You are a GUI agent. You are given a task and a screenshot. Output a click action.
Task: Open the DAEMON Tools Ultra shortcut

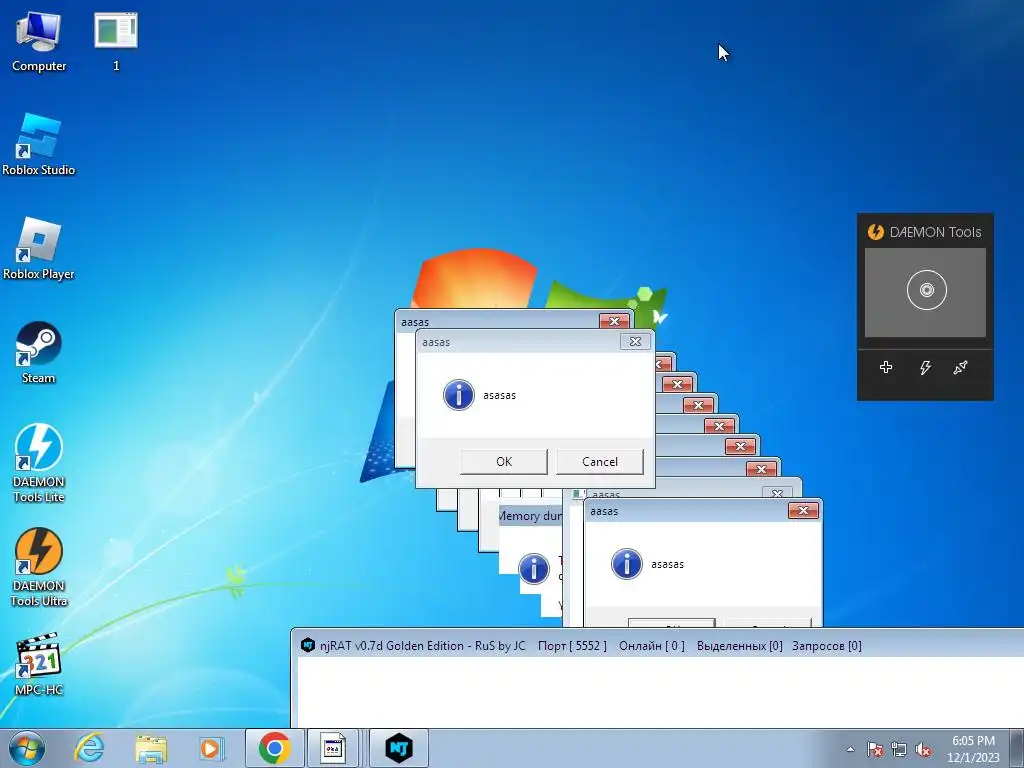pyautogui.click(x=39, y=567)
